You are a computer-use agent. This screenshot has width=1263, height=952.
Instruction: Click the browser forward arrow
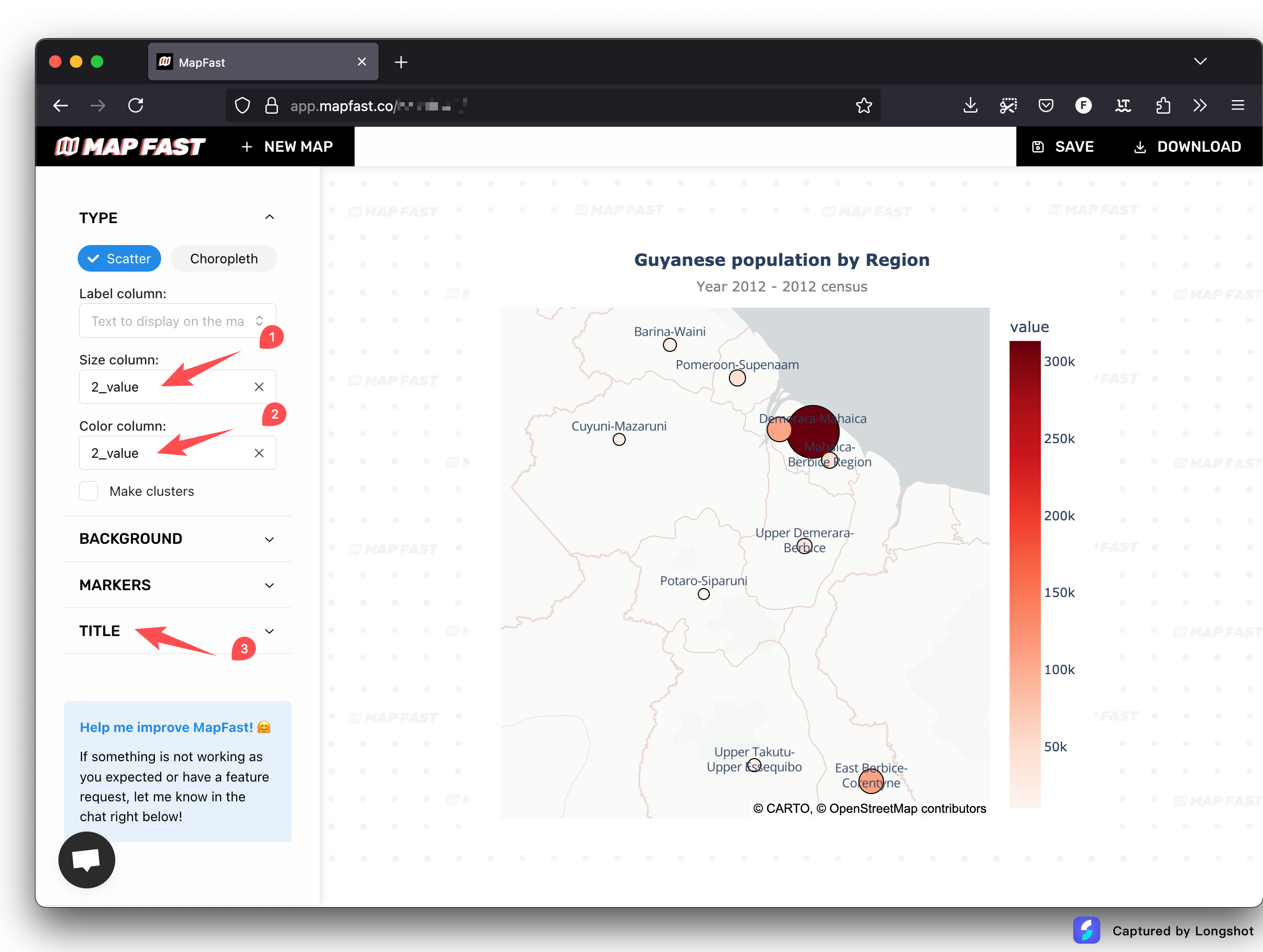(98, 106)
